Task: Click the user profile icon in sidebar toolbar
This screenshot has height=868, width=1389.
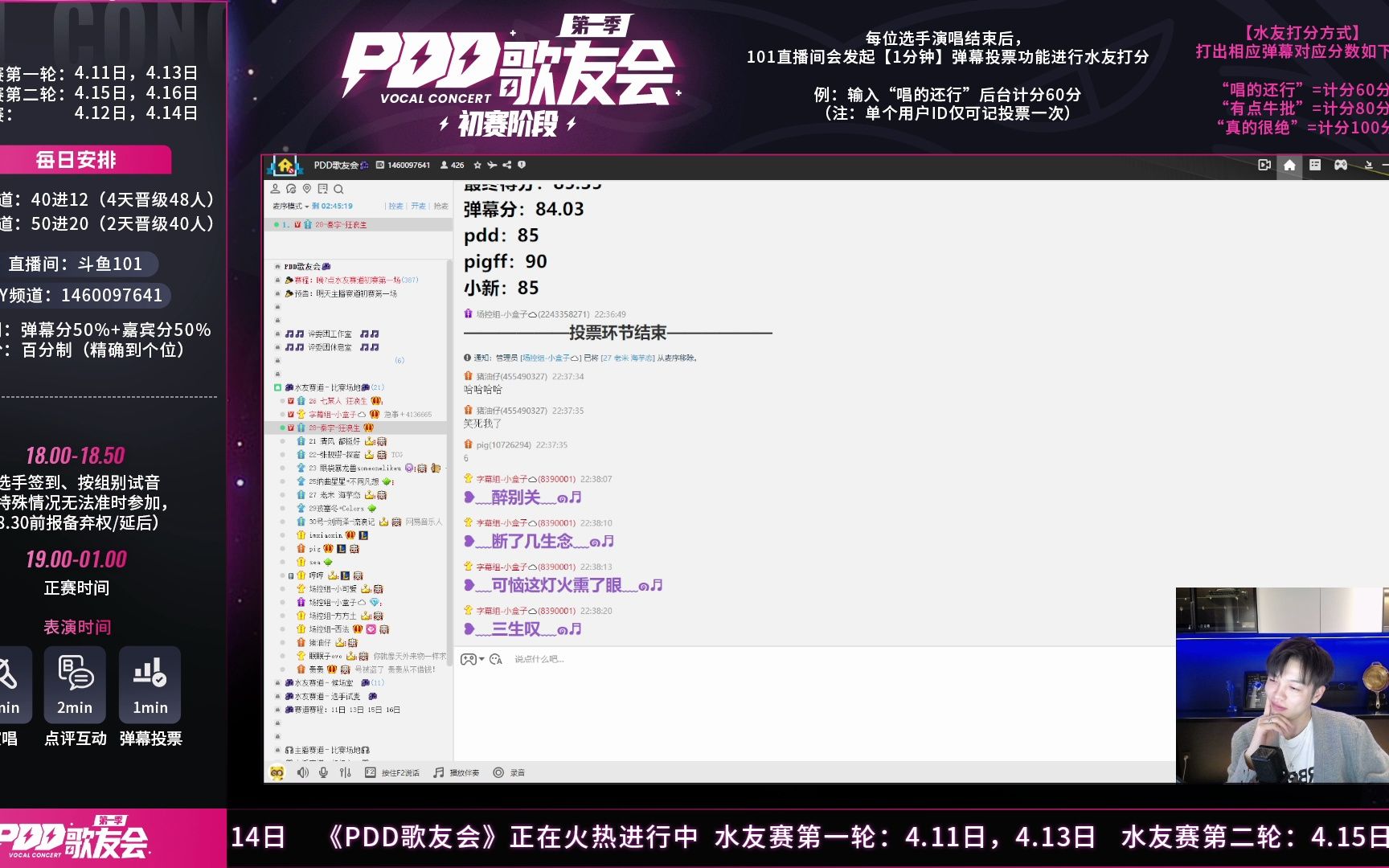Action: click(275, 189)
